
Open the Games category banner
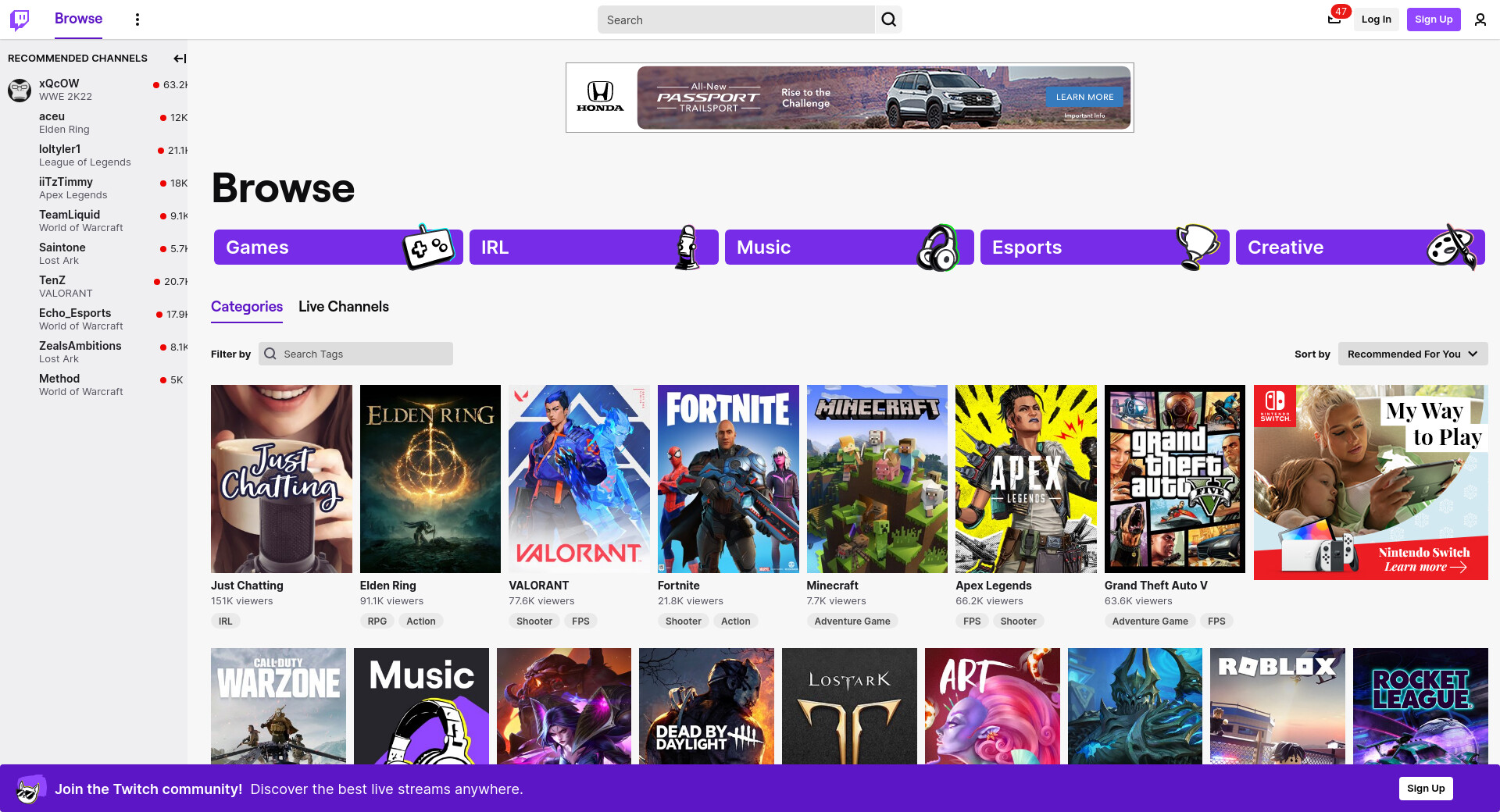point(337,248)
